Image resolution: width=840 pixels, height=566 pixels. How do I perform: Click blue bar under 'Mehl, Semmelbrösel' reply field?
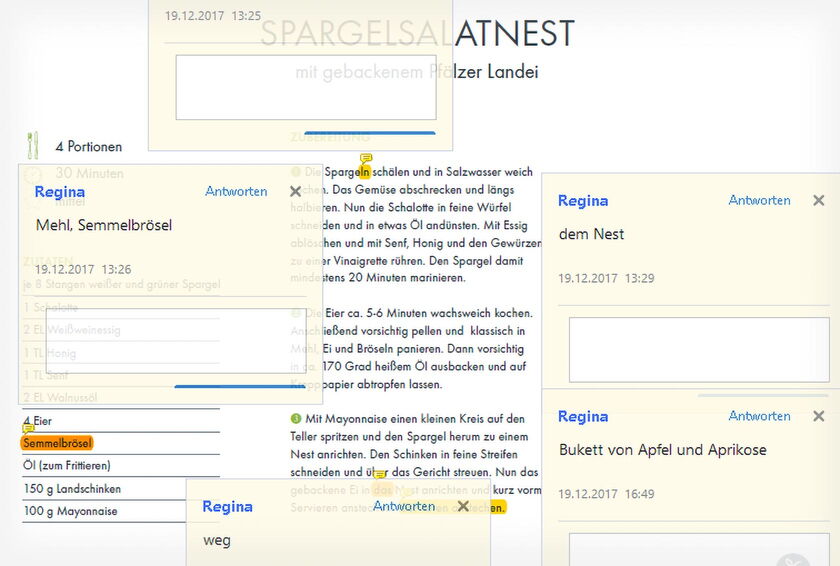pyautogui.click(x=239, y=386)
